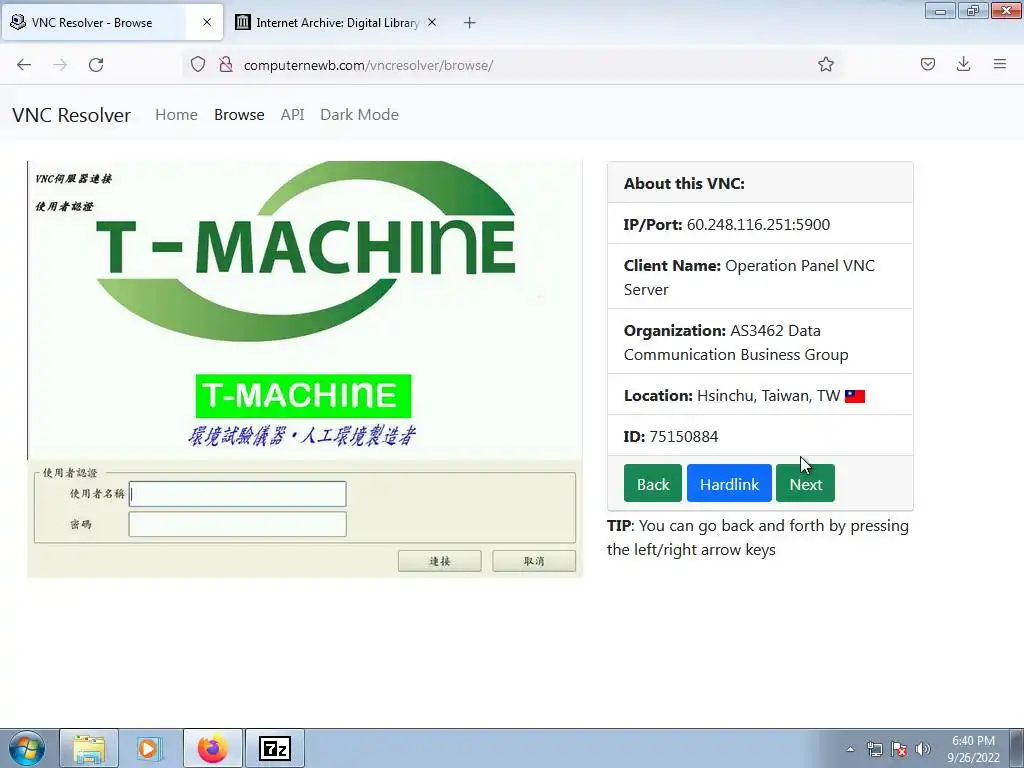Open a new browser tab with plus
Screen dimensions: 1024x768
(470, 23)
